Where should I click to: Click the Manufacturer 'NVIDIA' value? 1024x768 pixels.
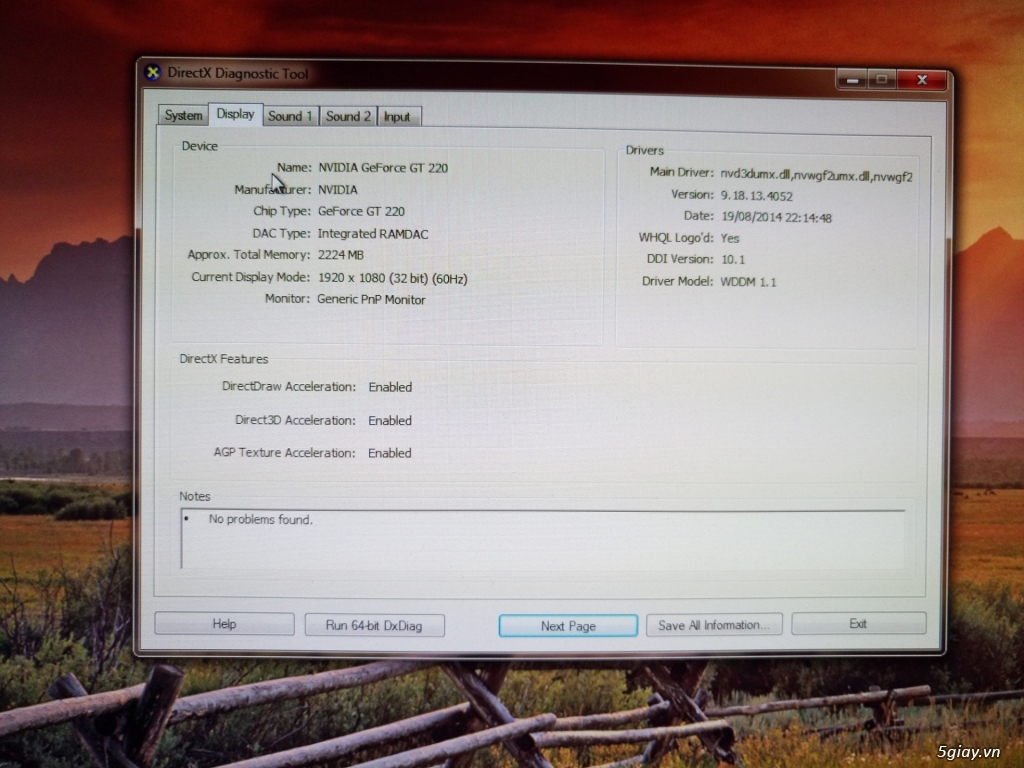[338, 190]
